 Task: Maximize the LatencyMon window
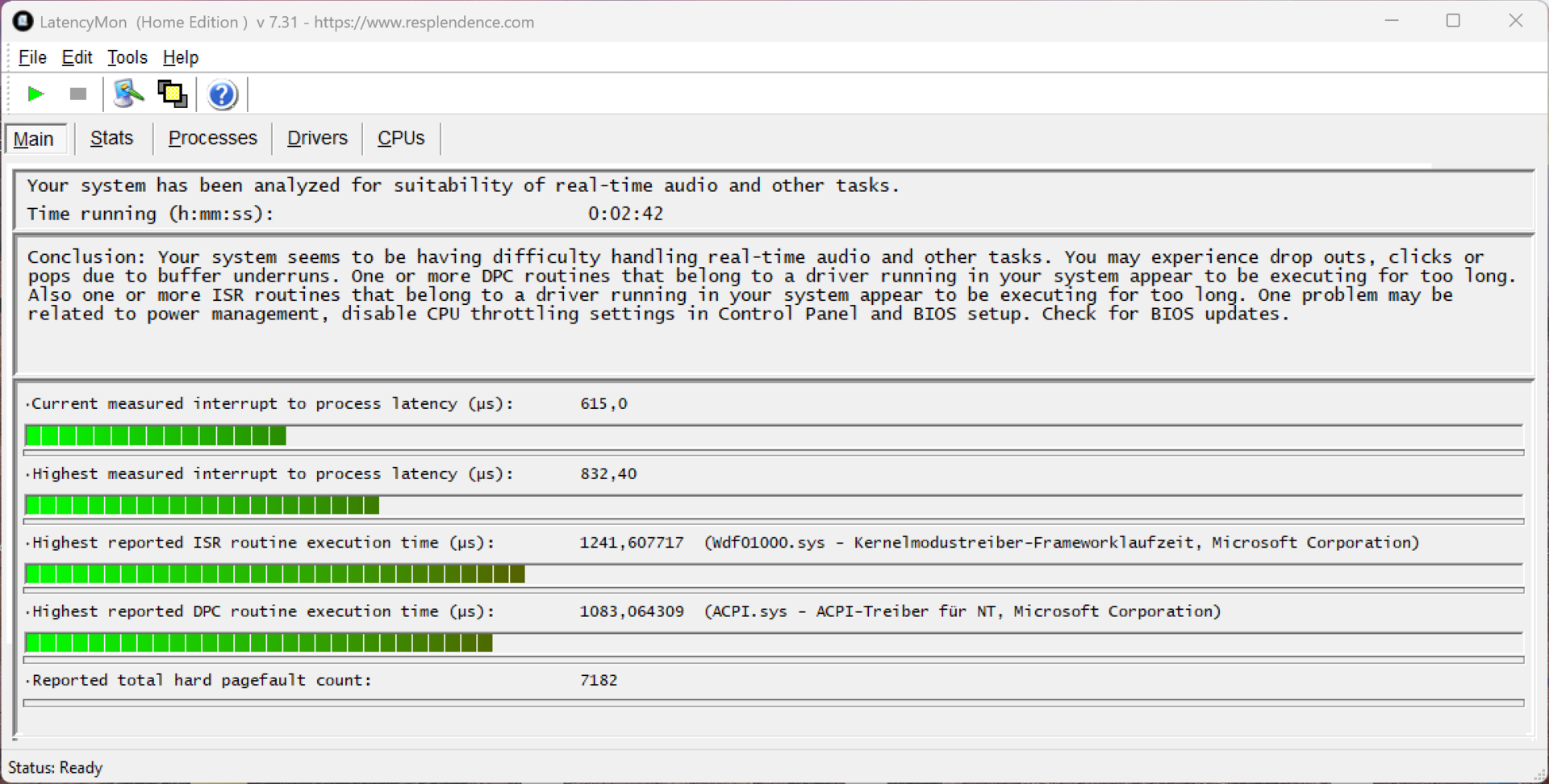[x=1453, y=21]
